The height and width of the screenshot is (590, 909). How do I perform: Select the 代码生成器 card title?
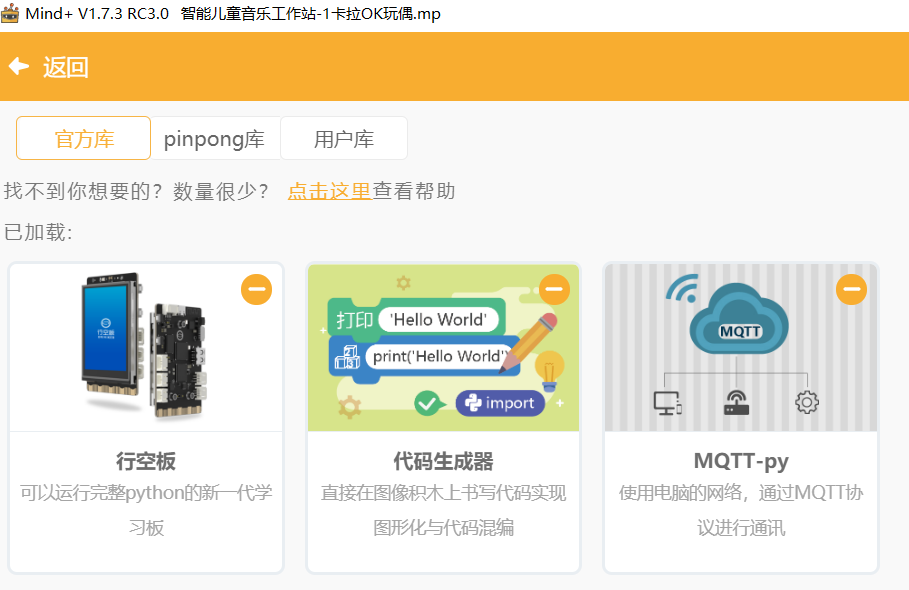pyautogui.click(x=443, y=461)
